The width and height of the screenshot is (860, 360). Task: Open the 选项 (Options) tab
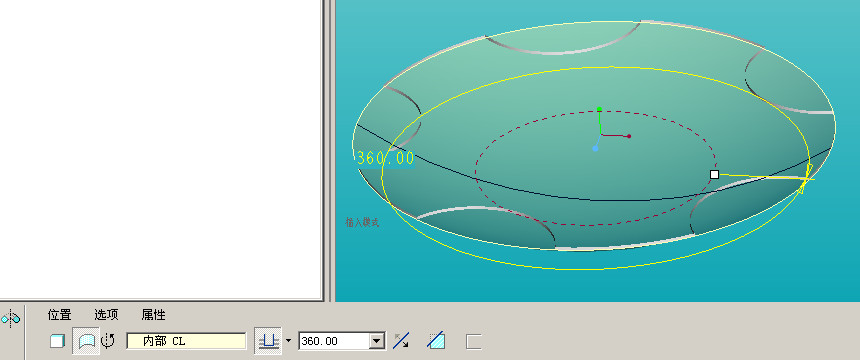[106, 315]
